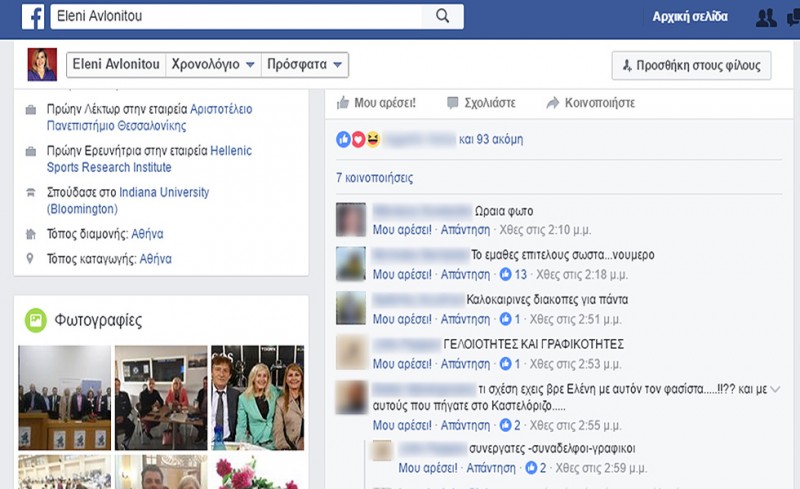Open comment options chevron on Καστελόριζο comment
This screenshot has height=489, width=800.
775,389
